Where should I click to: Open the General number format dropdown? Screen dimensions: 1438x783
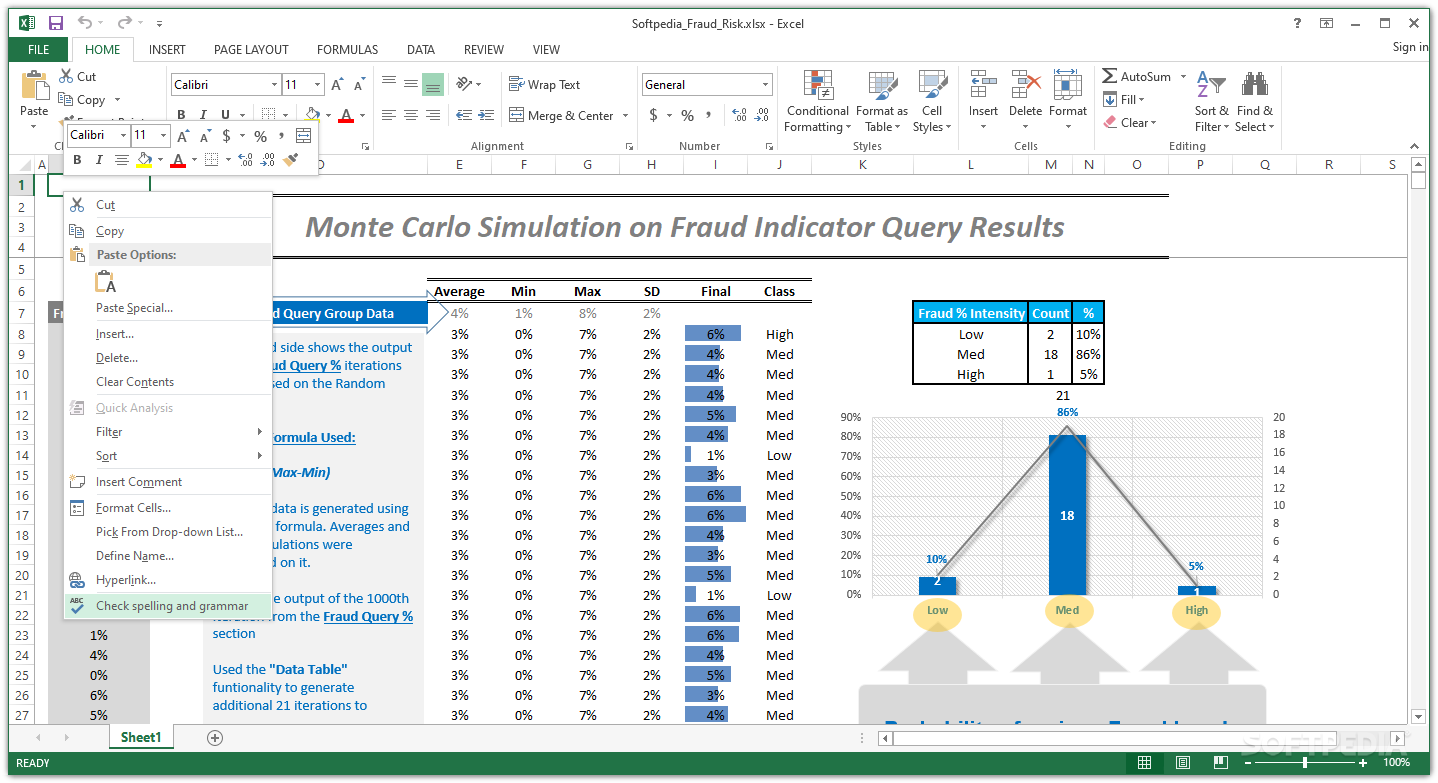[765, 85]
